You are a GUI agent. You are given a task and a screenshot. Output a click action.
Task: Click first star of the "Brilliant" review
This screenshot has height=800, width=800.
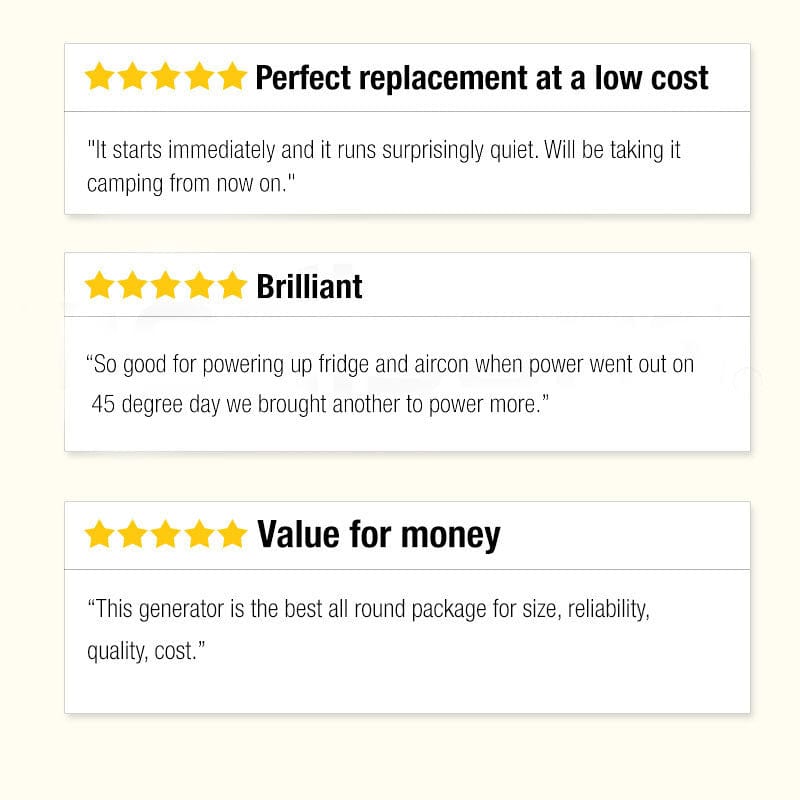(x=100, y=286)
